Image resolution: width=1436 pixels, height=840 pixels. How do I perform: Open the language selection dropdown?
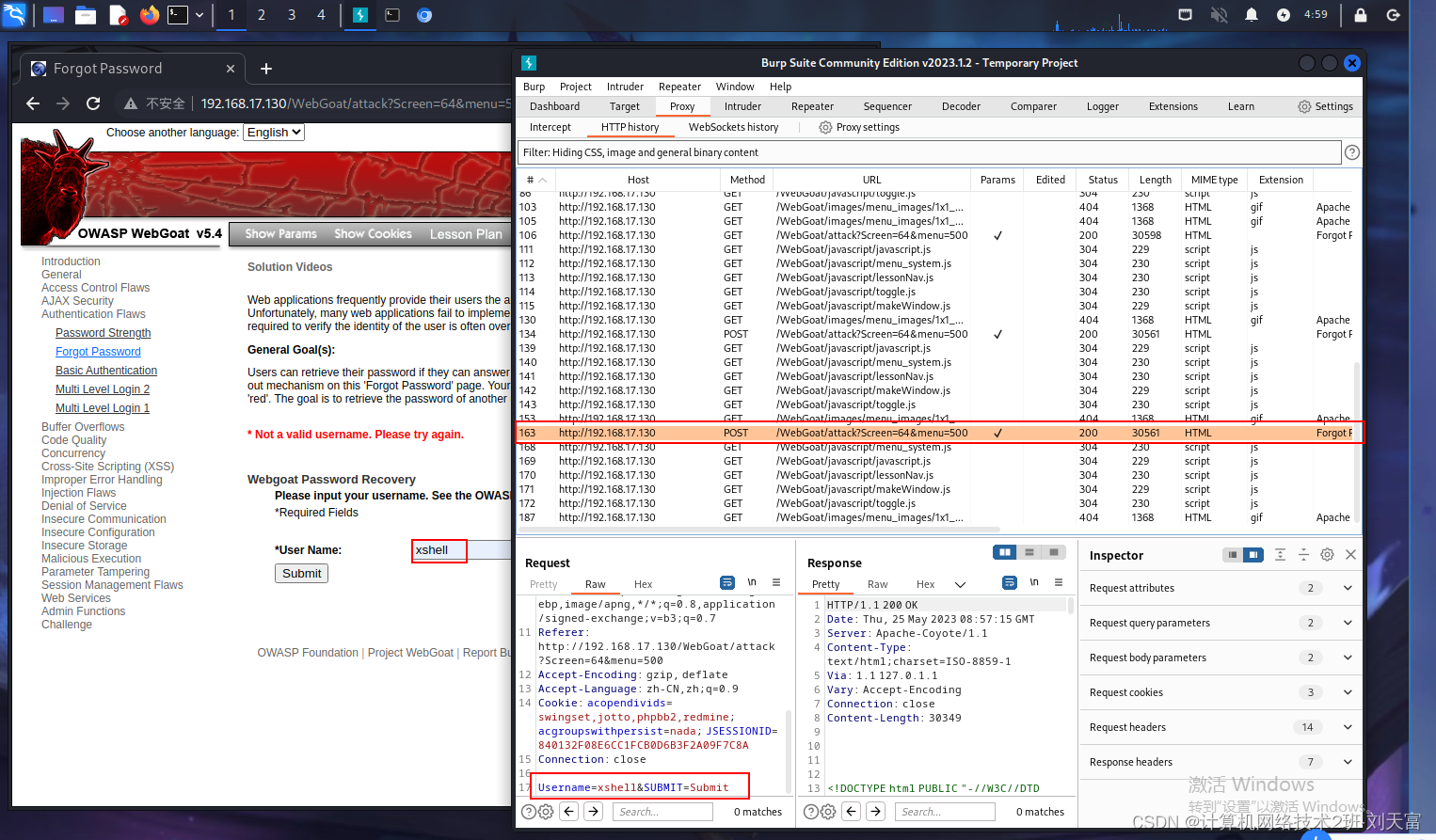click(x=274, y=133)
